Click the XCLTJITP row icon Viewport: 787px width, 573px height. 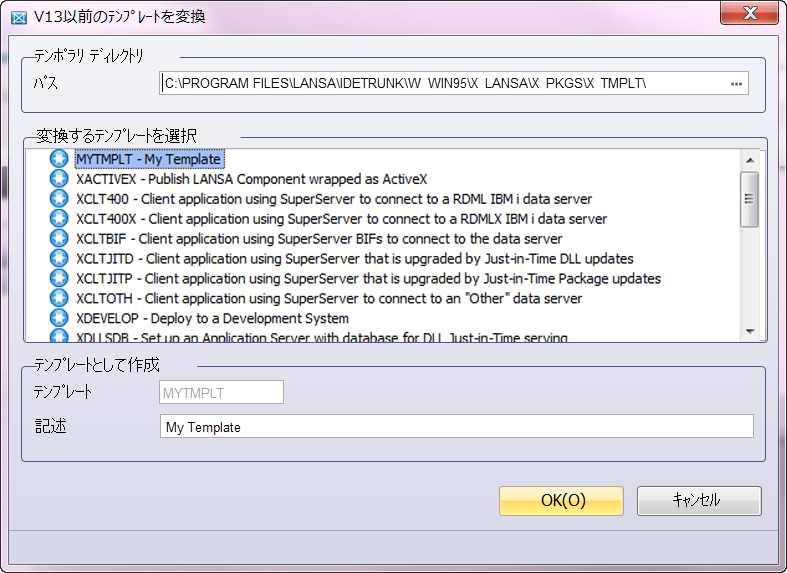[59, 278]
